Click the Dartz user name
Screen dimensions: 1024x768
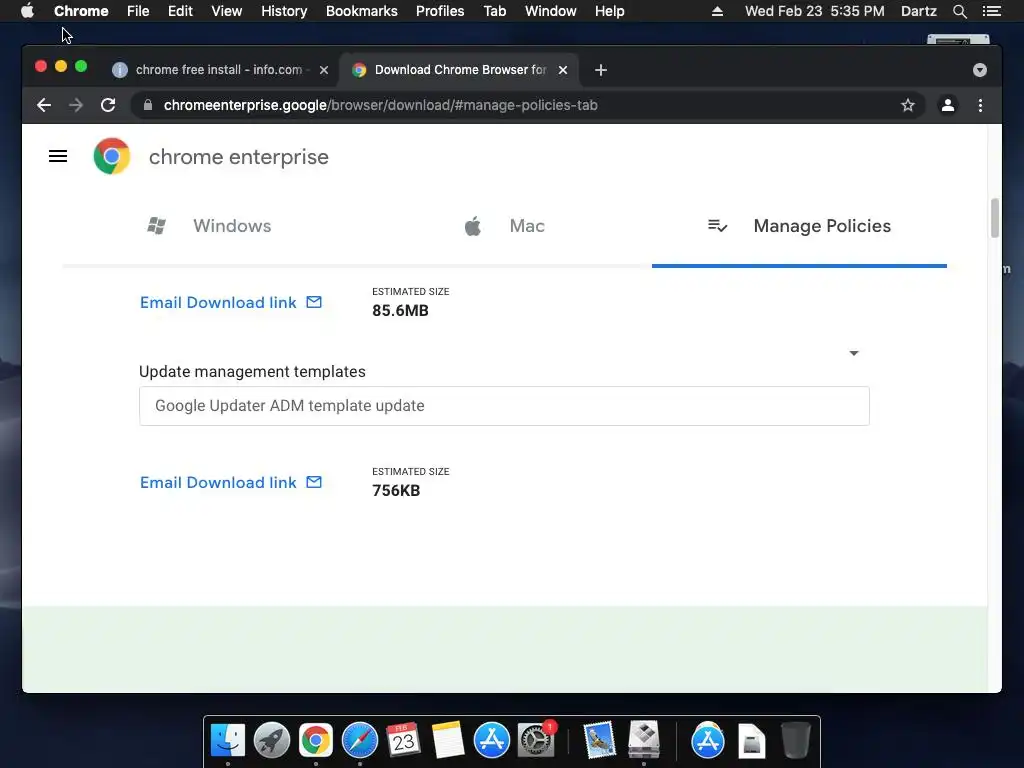click(919, 11)
